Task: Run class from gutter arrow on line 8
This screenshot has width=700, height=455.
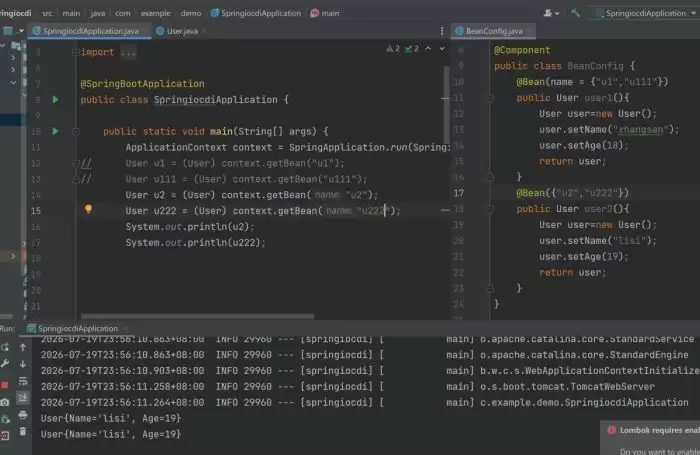Action: click(55, 100)
